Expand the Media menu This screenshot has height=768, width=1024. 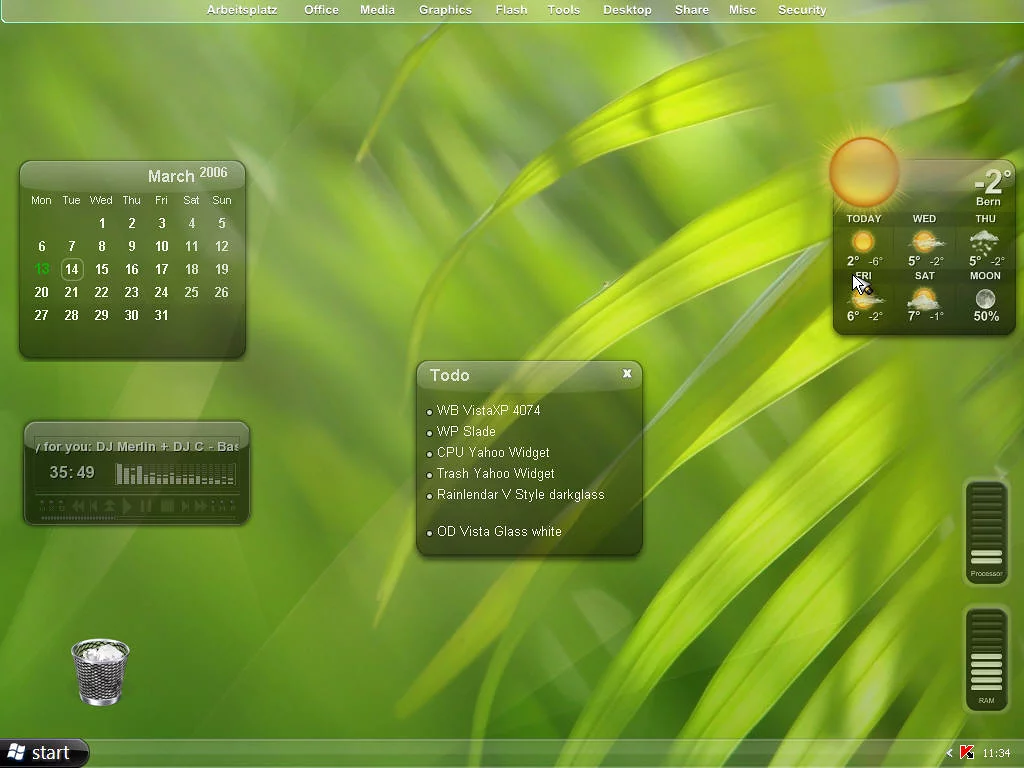pyautogui.click(x=377, y=10)
